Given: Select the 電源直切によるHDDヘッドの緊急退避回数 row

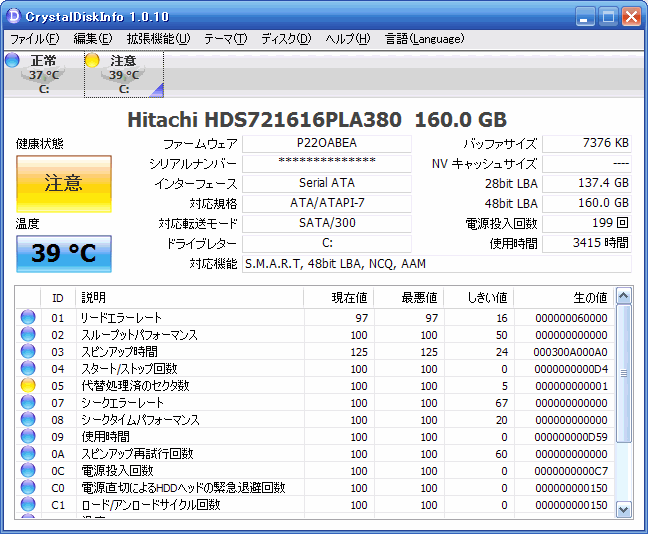Looking at the screenshot, I should click(x=315, y=488).
